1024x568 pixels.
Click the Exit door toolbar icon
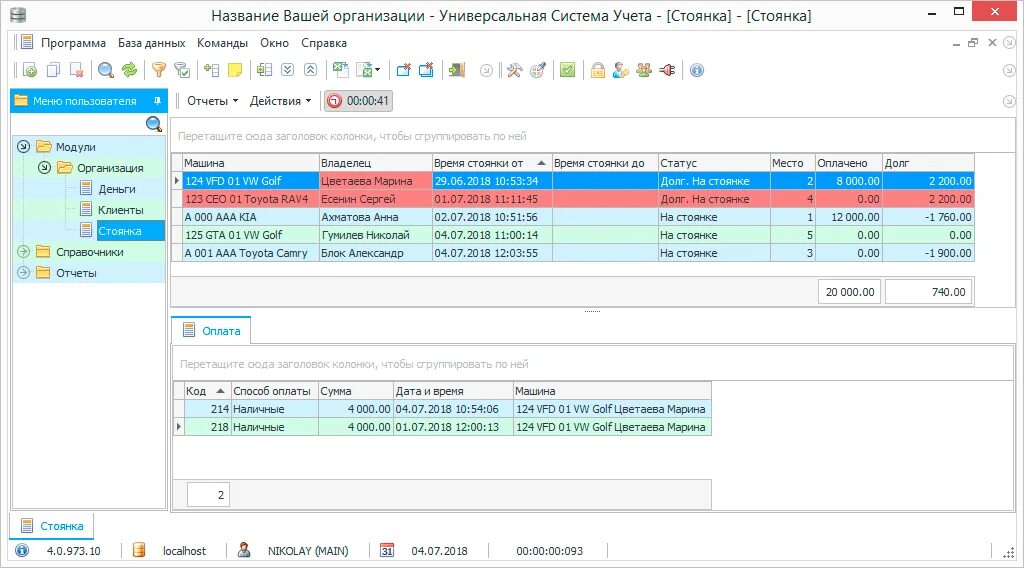456,70
